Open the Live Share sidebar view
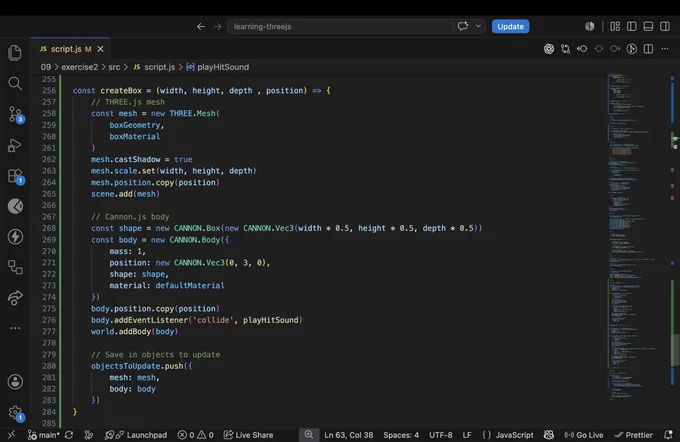This screenshot has width=680, height=442. pyautogui.click(x=15, y=298)
